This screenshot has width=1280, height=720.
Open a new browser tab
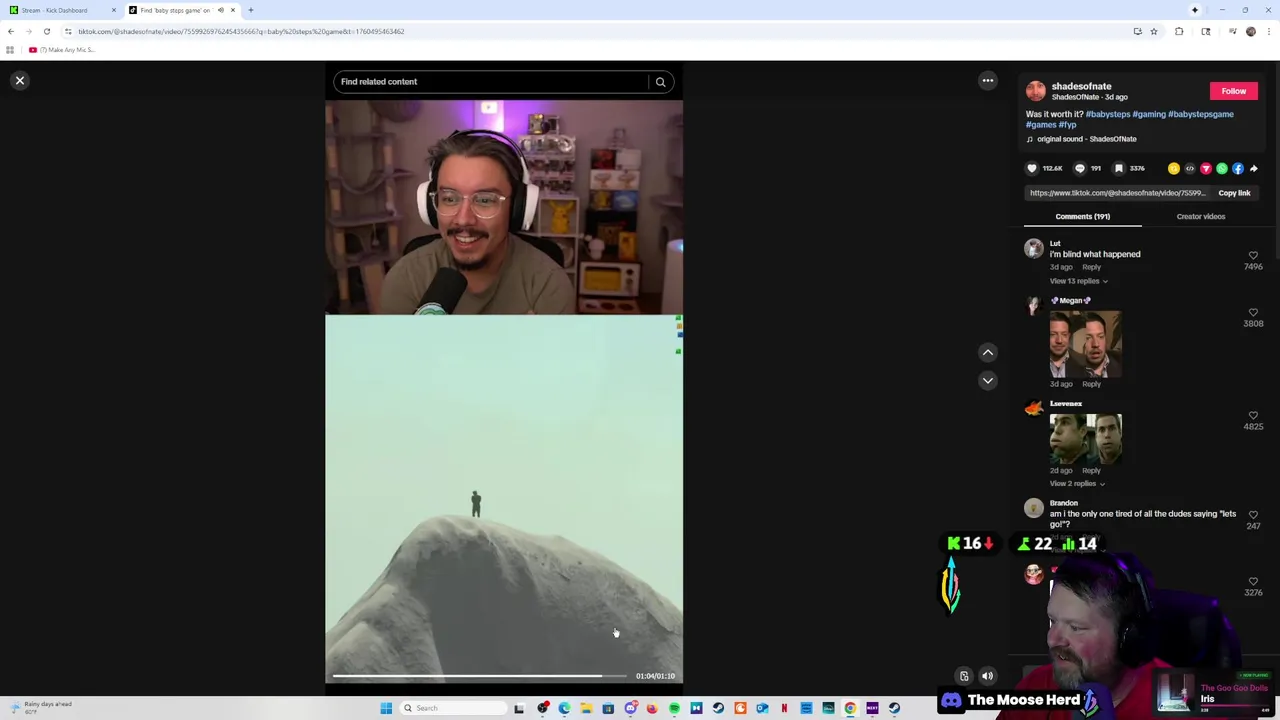251,10
